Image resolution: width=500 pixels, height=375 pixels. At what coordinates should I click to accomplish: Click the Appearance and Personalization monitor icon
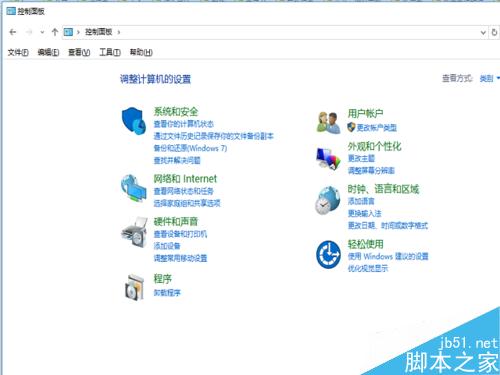click(328, 159)
